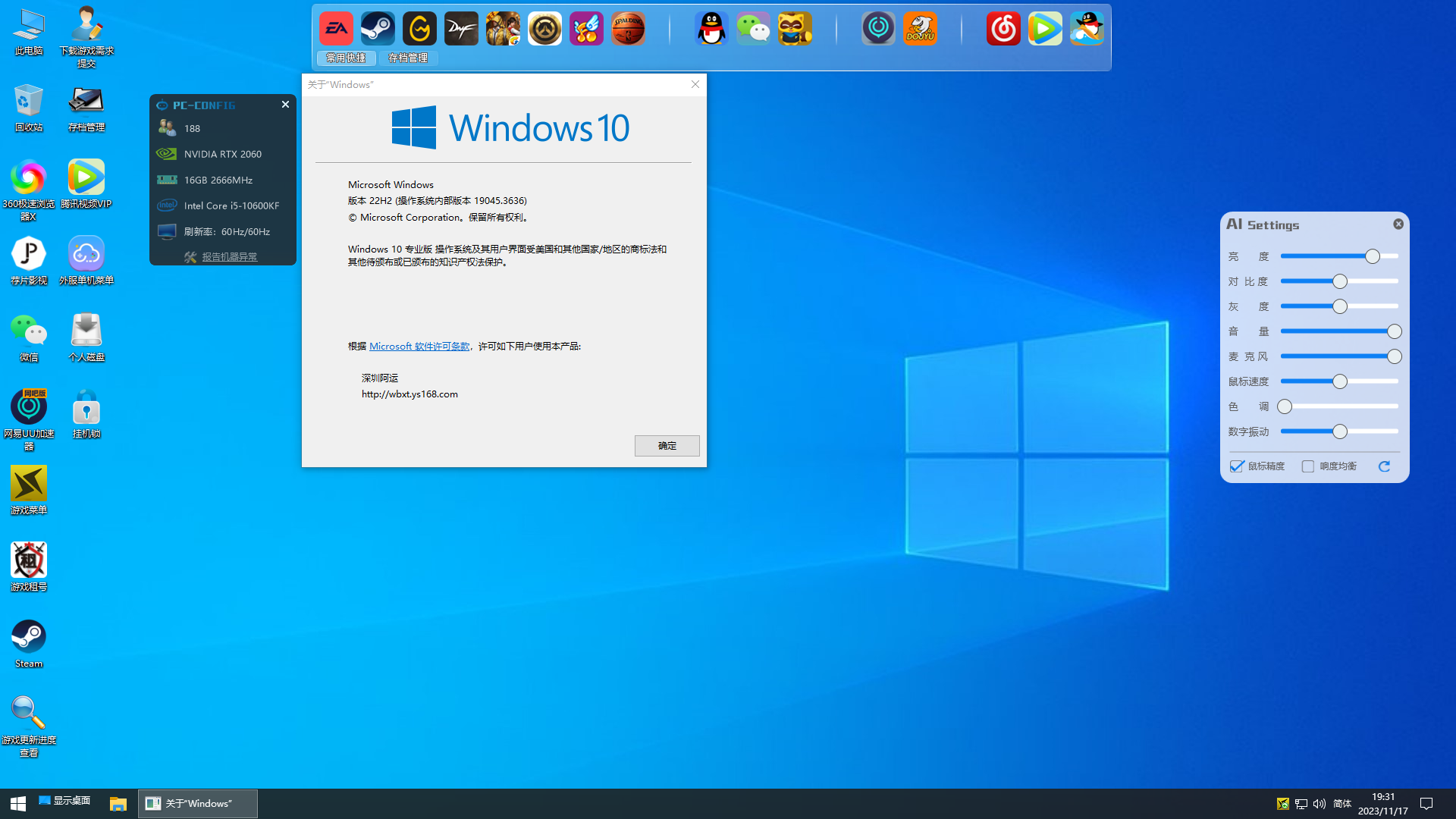Open QQ penguin icon in dock
1456x819 pixels.
711,29
